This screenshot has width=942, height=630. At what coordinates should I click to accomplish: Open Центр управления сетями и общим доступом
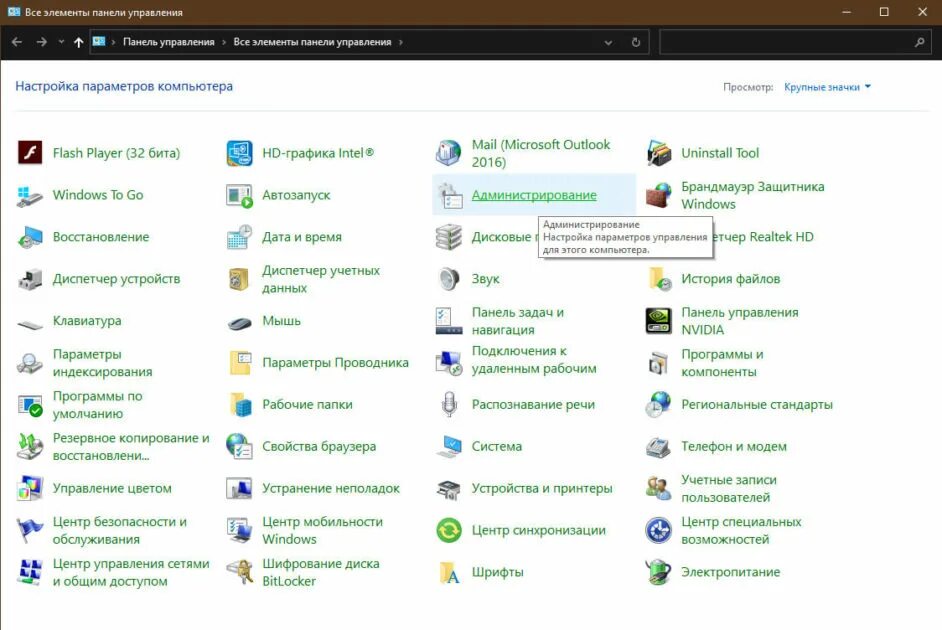point(131,572)
